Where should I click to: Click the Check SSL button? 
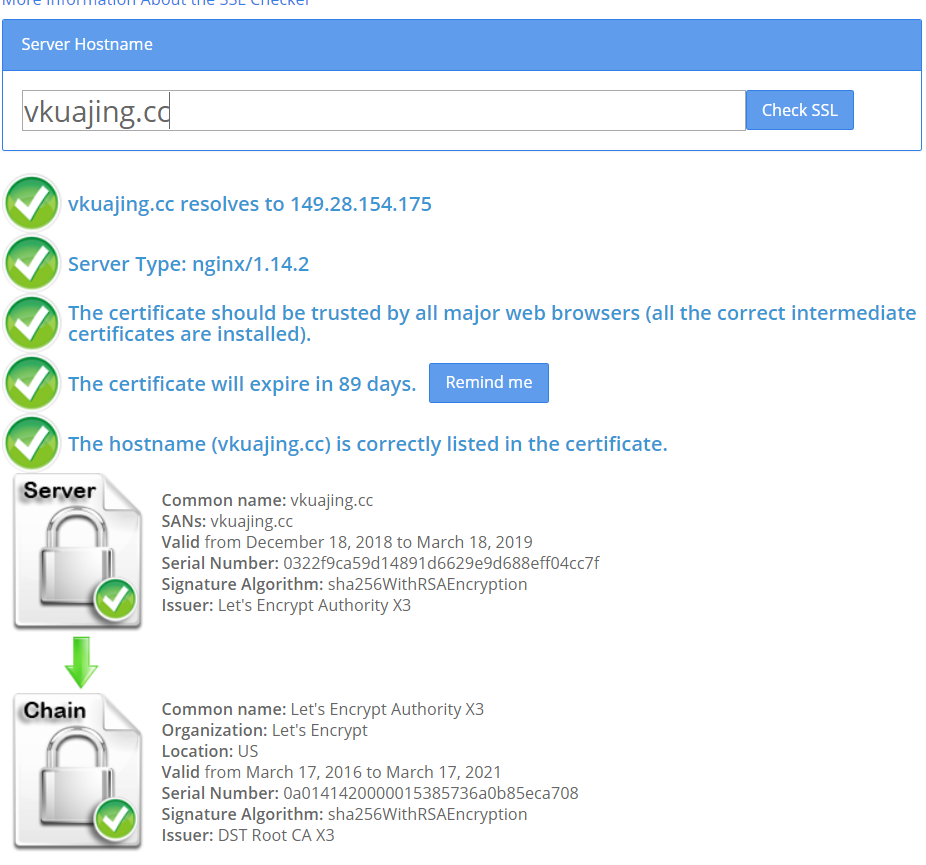pos(799,110)
